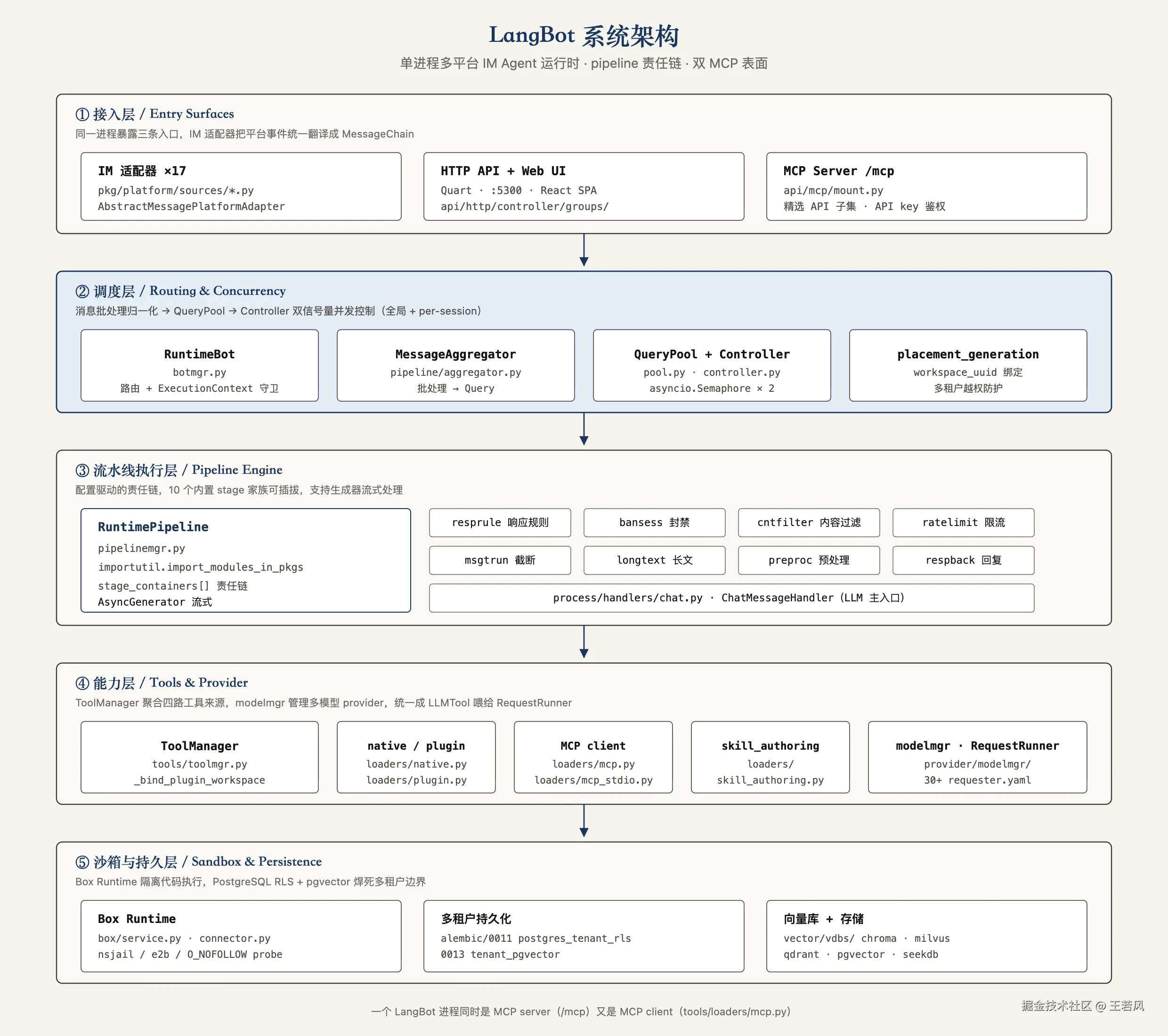Screen dimensions: 1168x1036
Task: Select the "ToolManager" box title
Action: click(x=199, y=746)
